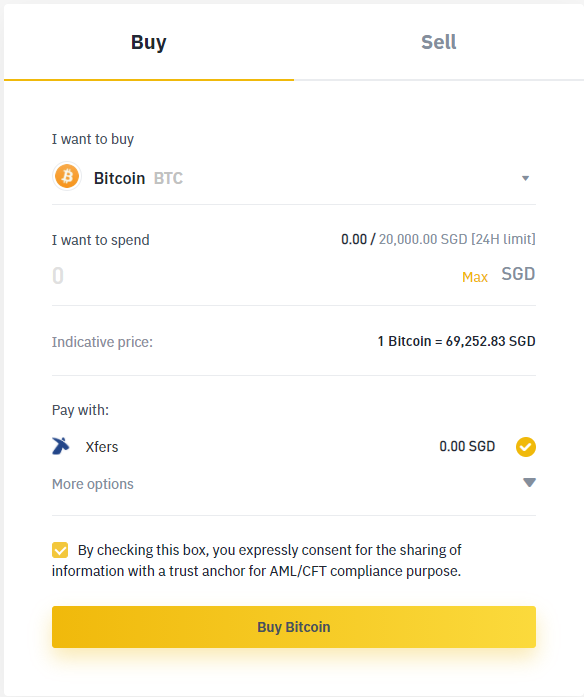The height and width of the screenshot is (697, 584).
Task: Click the Buy Bitcoin button
Action: (294, 627)
